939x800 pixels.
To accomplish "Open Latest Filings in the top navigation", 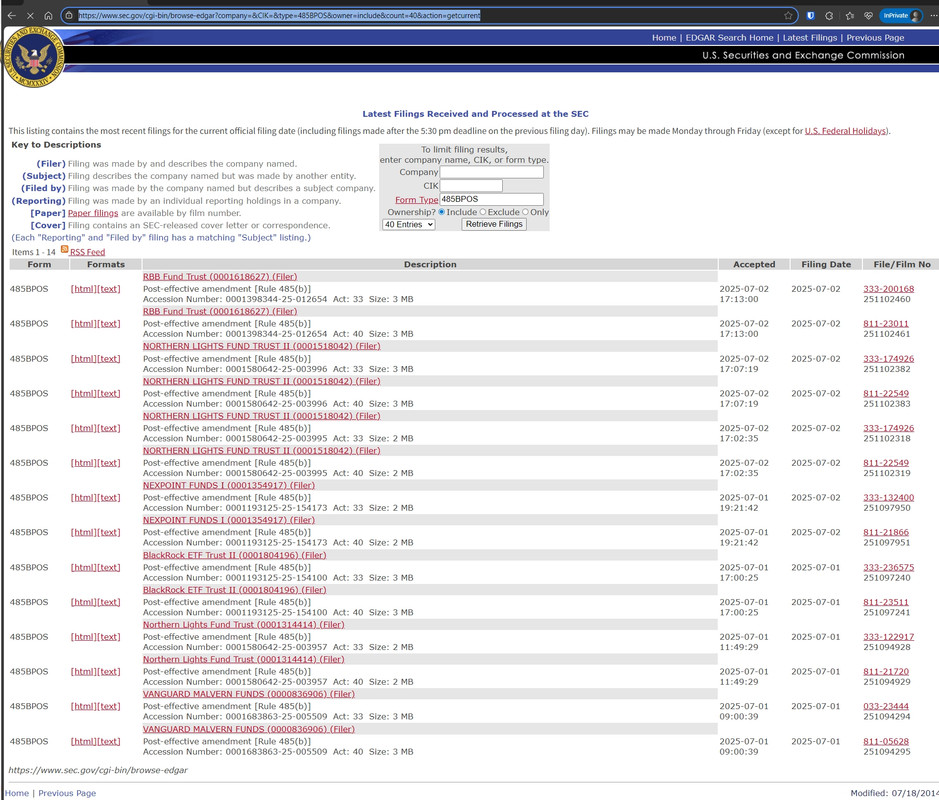I will coord(810,38).
